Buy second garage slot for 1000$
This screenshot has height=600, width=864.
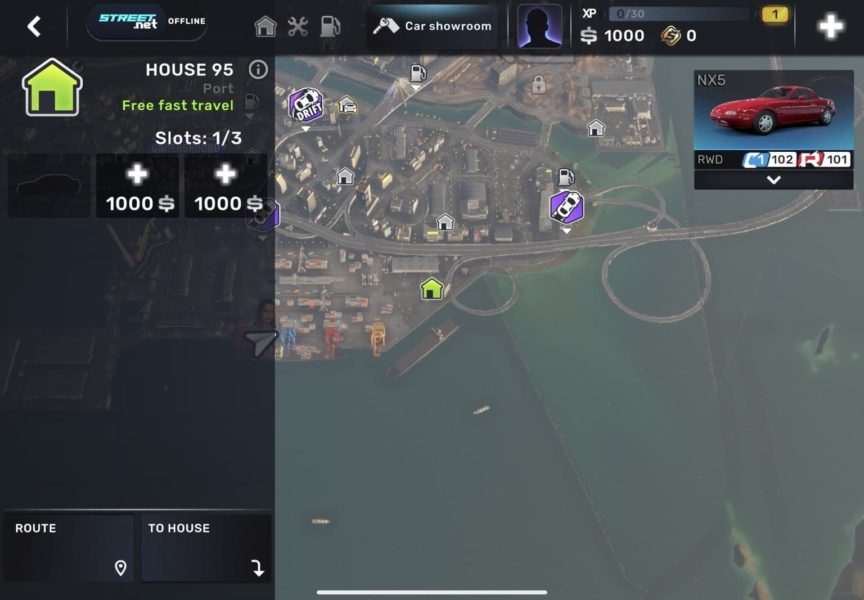[138, 186]
